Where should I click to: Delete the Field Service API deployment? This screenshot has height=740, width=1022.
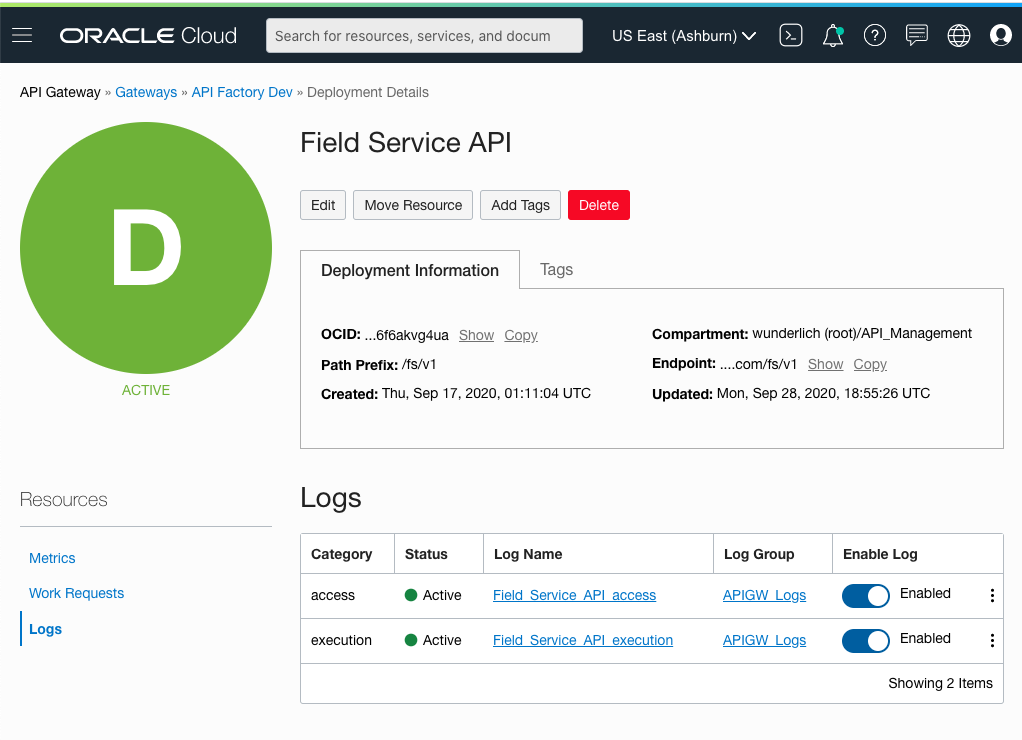tap(598, 205)
